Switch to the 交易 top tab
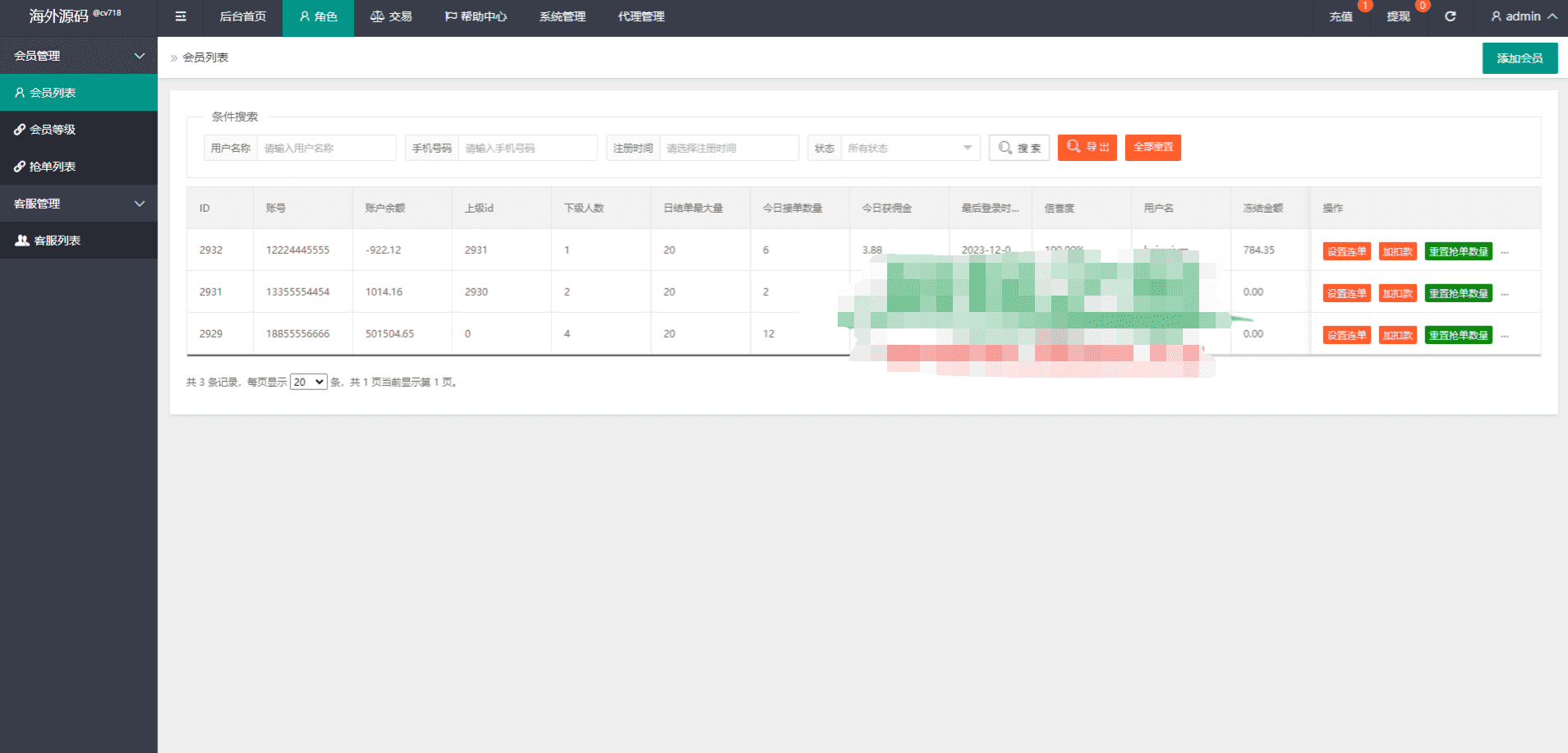Screen dimensions: 1568x753 (391, 16)
